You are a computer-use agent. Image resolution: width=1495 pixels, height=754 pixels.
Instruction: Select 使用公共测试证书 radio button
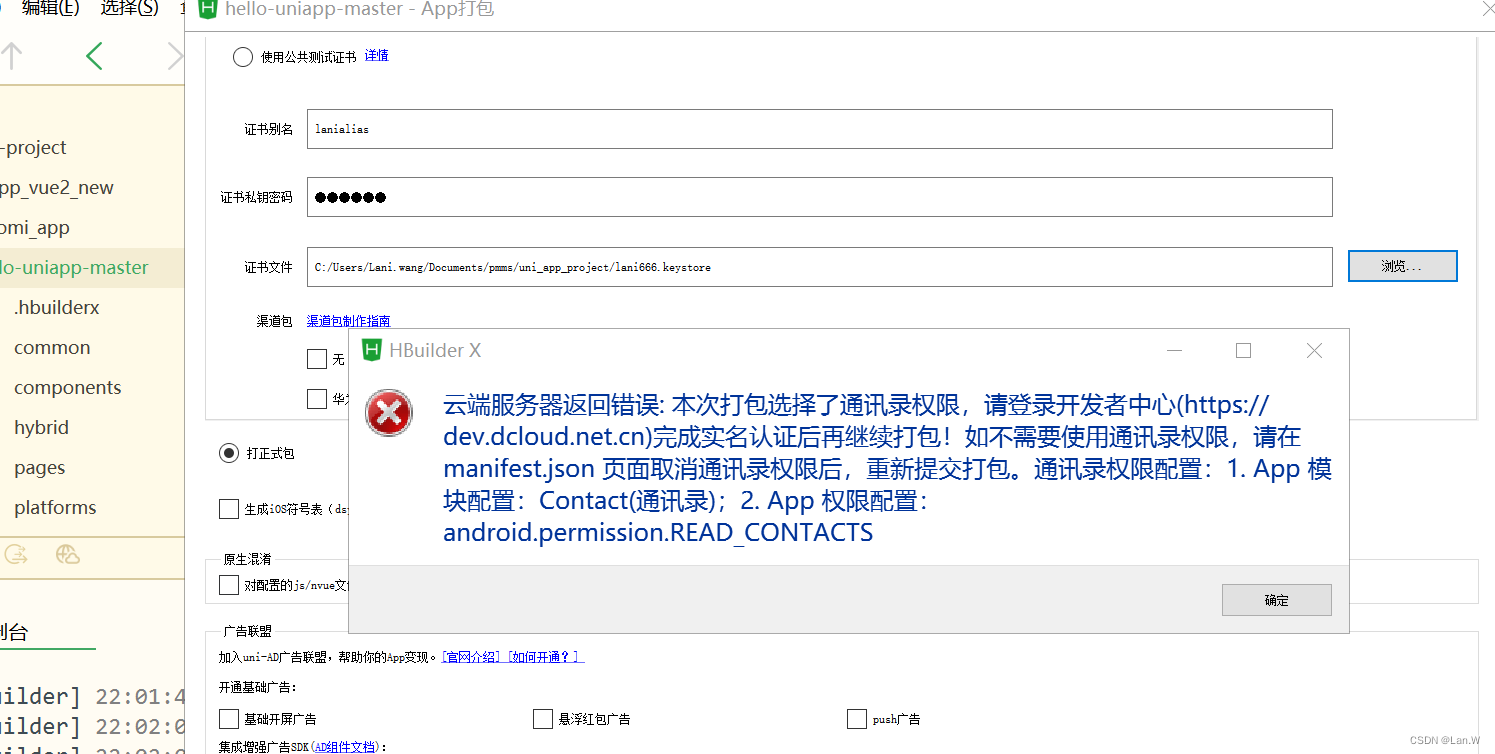[243, 57]
